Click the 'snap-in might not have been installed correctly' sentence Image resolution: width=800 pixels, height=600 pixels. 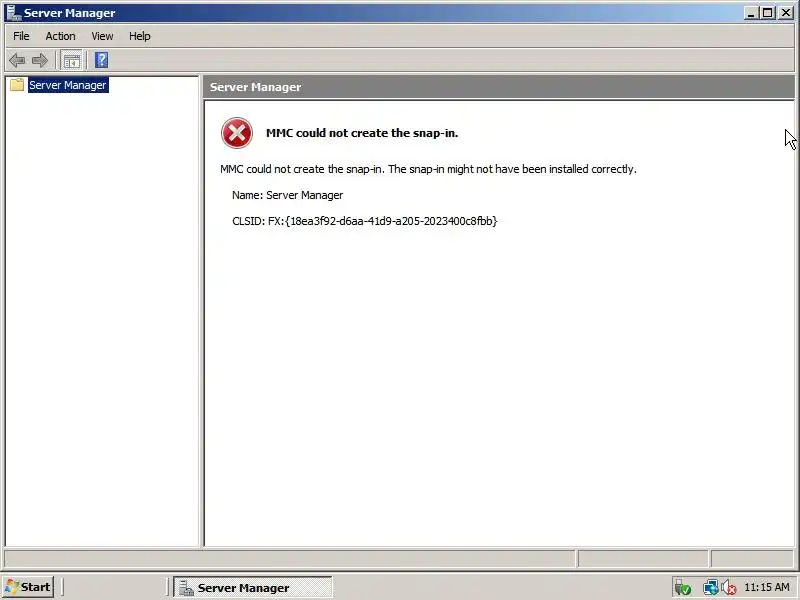[x=512, y=169]
